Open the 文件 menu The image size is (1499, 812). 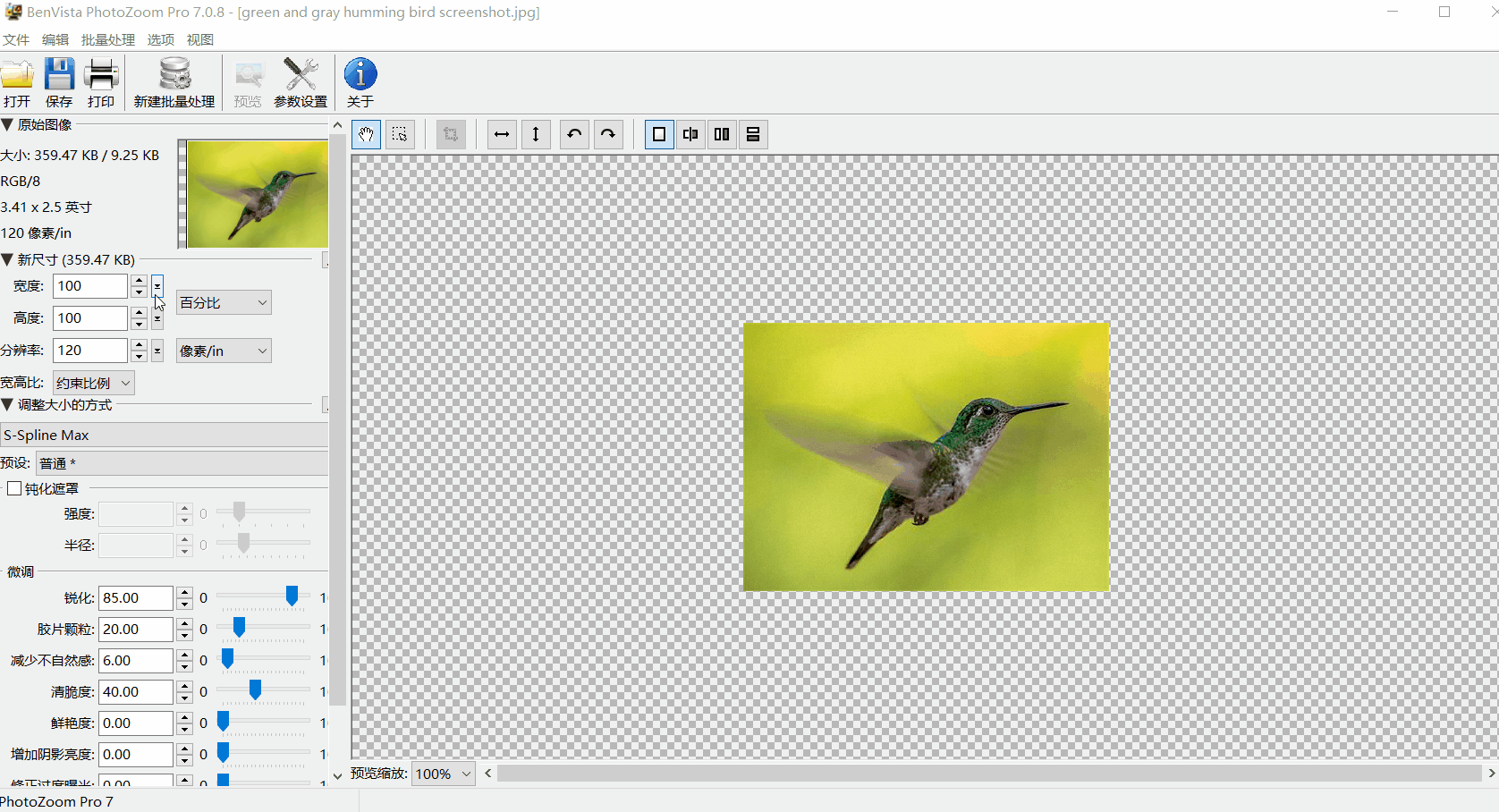pyautogui.click(x=15, y=39)
